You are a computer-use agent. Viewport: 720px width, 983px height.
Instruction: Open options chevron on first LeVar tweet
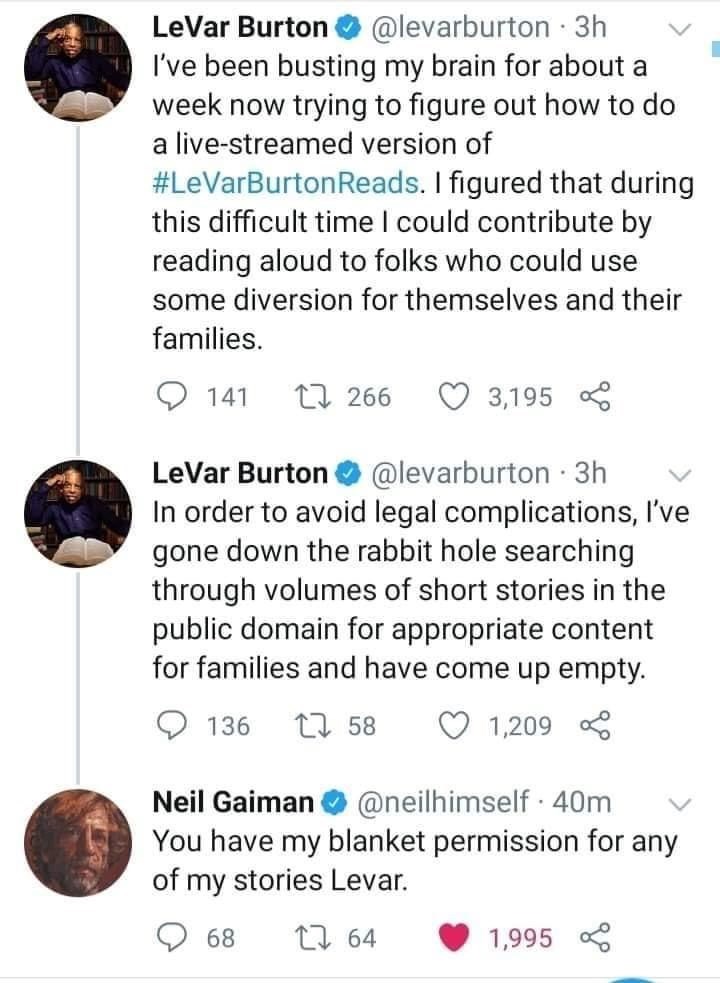(679, 31)
